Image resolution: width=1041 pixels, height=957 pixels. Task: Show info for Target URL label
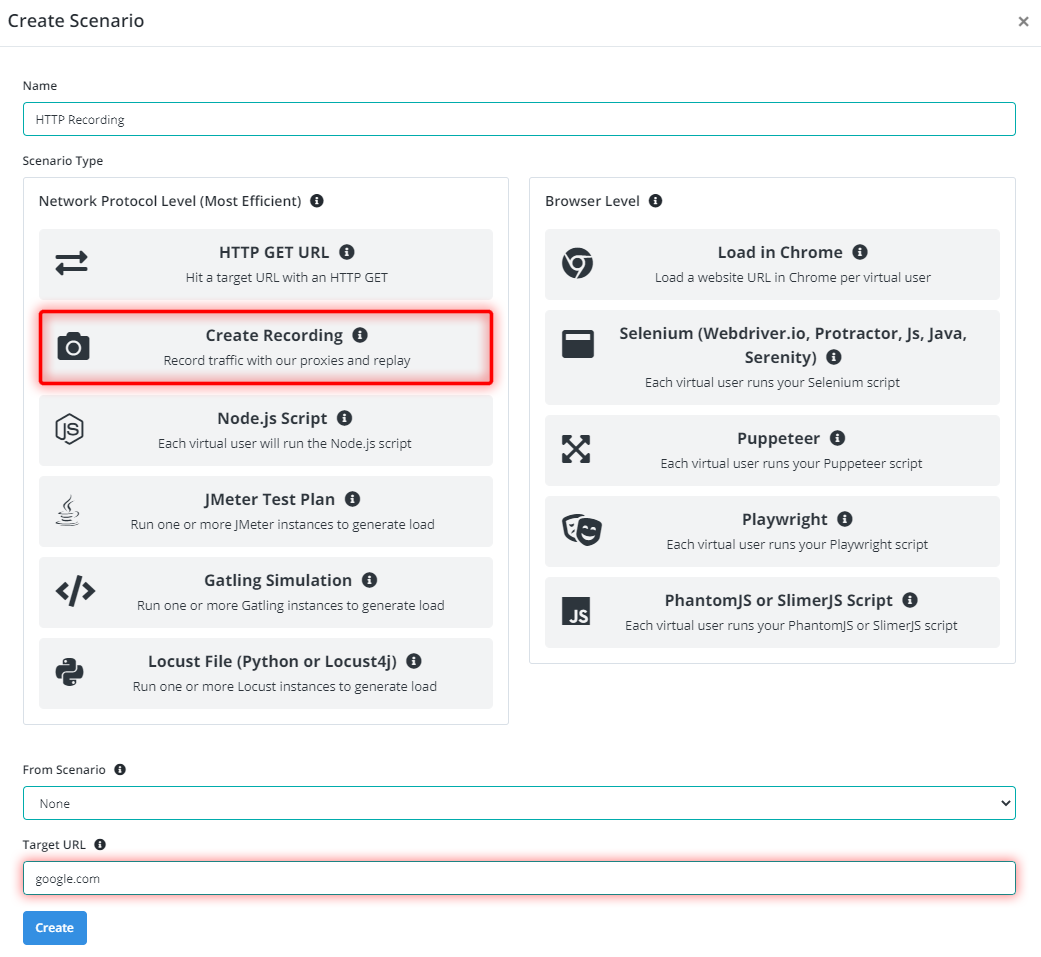[x=100, y=844]
